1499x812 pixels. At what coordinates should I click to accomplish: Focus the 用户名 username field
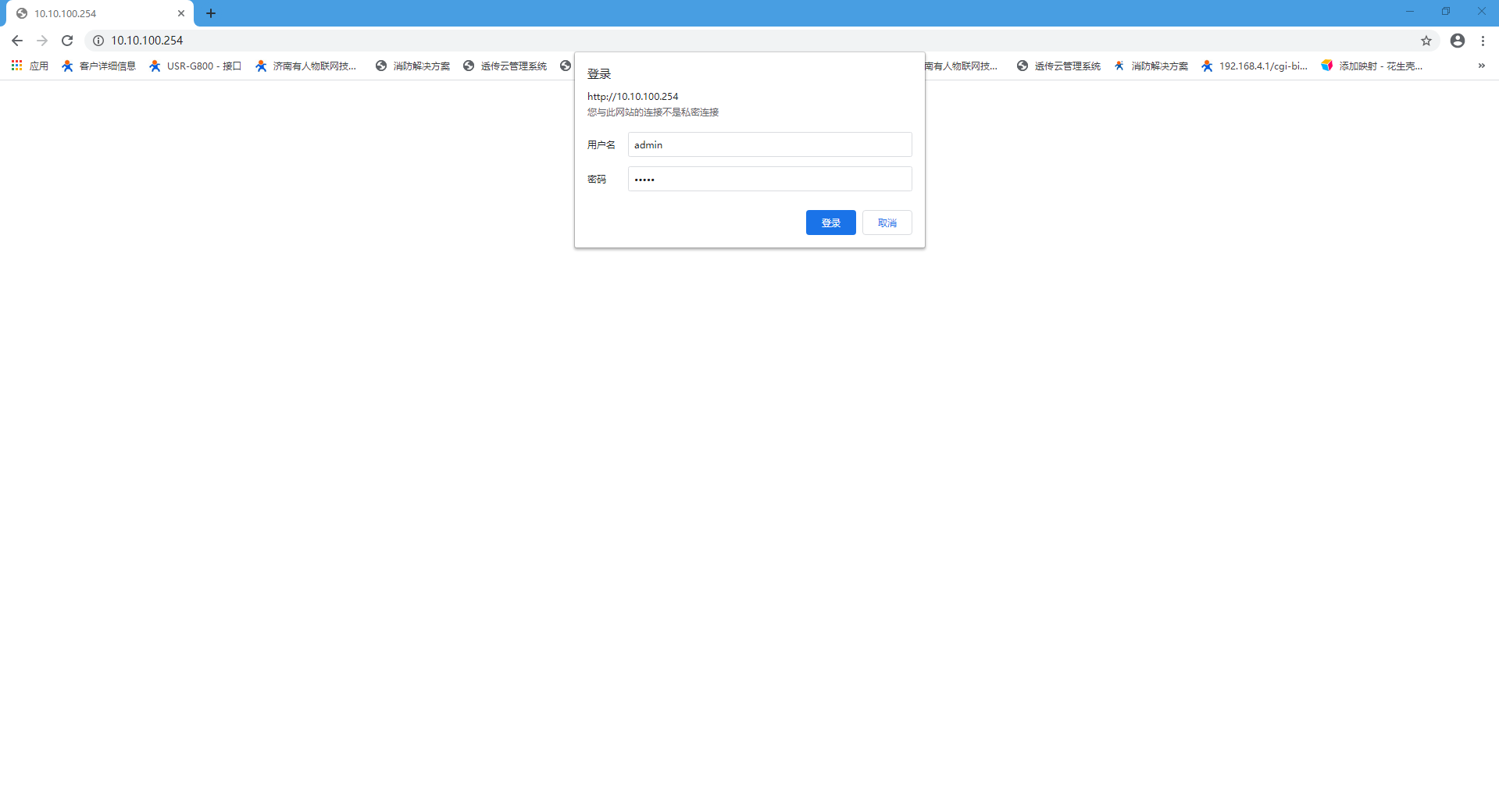point(769,145)
